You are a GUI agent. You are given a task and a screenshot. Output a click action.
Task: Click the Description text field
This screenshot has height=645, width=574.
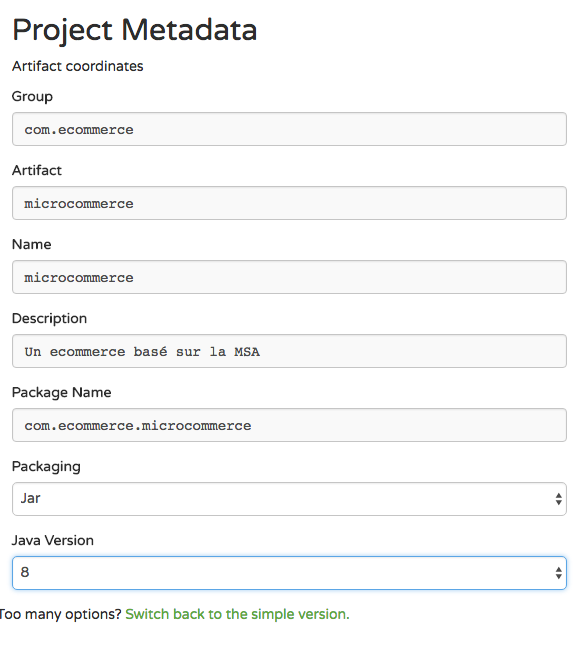point(289,351)
